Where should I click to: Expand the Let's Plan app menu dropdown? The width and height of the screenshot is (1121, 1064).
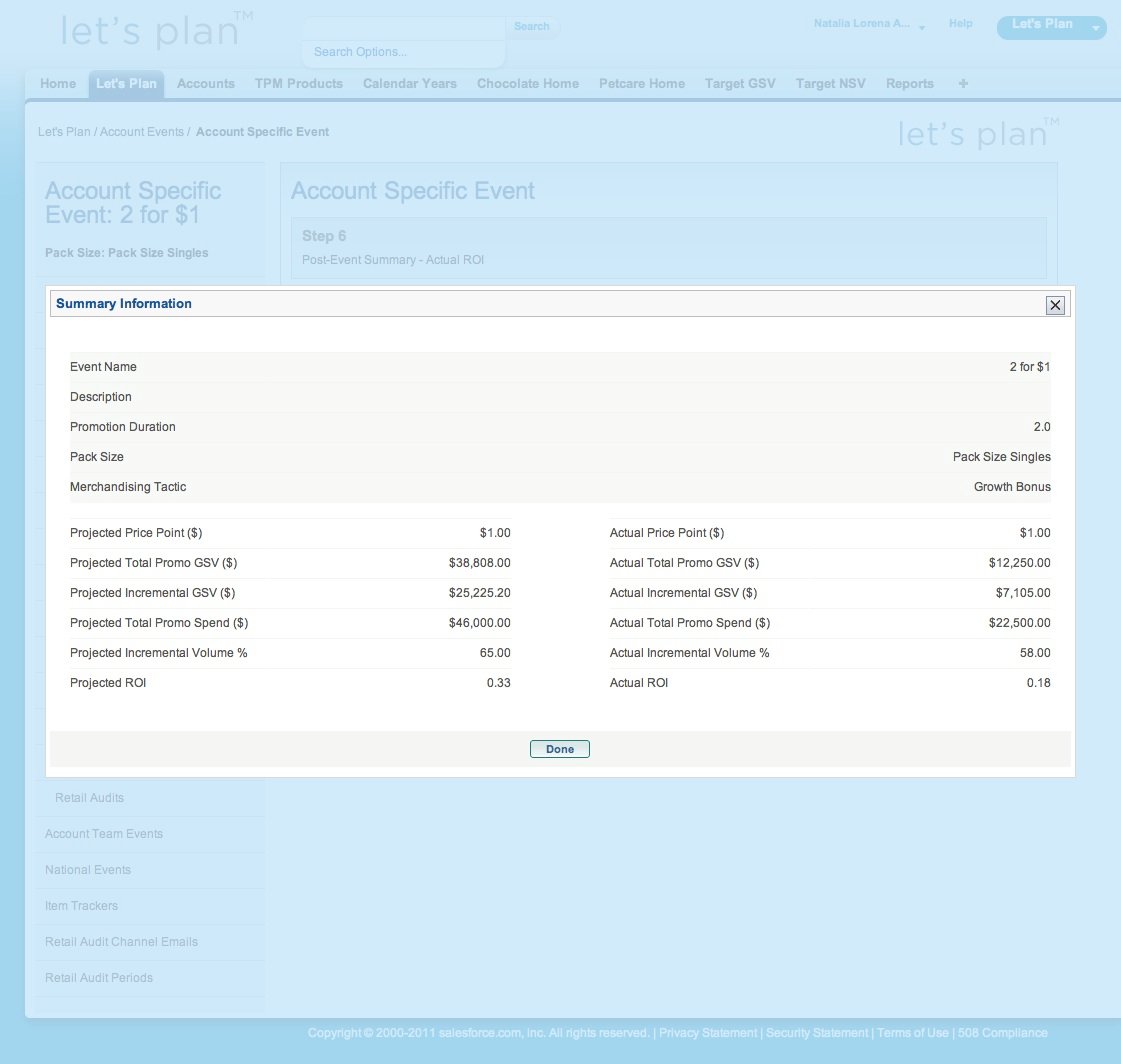(1095, 29)
